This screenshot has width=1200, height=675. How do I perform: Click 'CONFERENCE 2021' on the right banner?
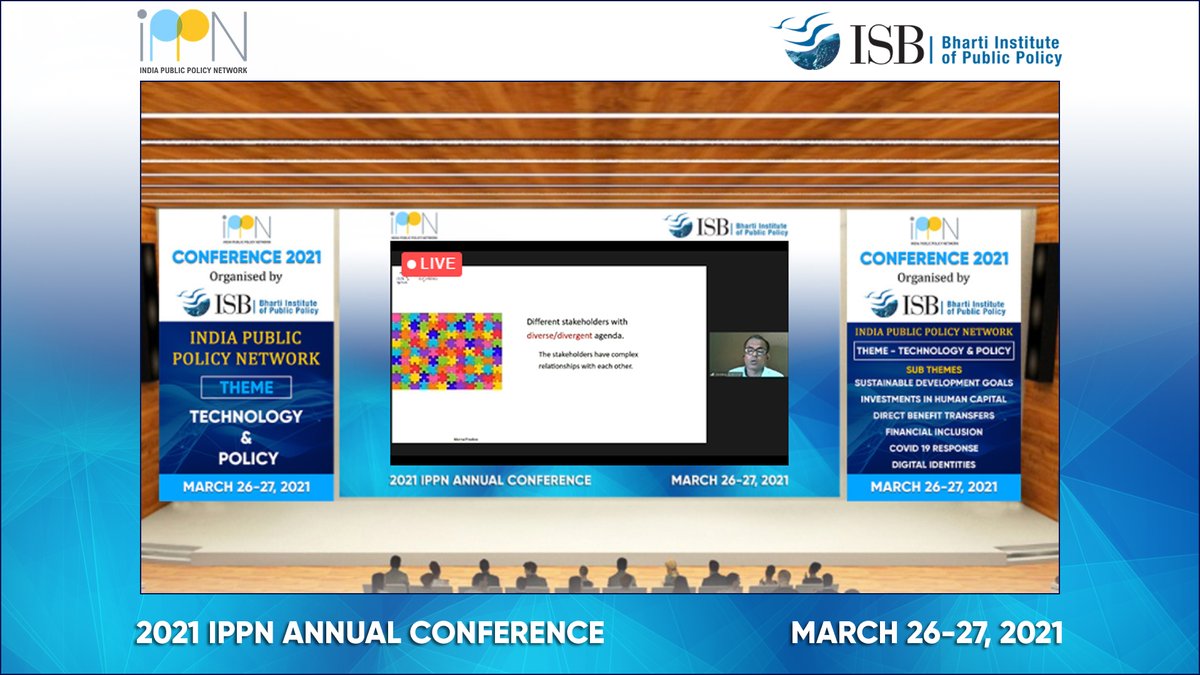[934, 258]
